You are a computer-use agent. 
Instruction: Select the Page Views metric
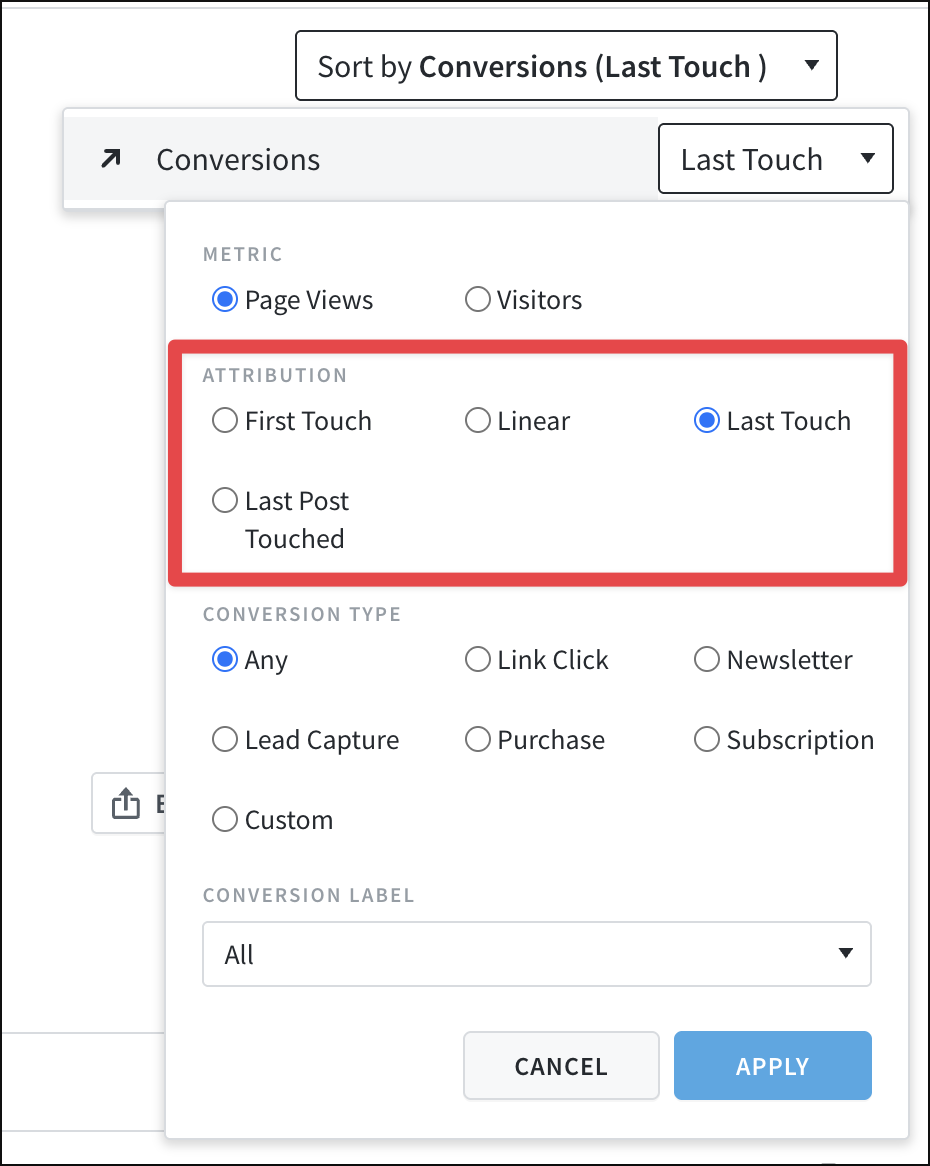(x=225, y=300)
